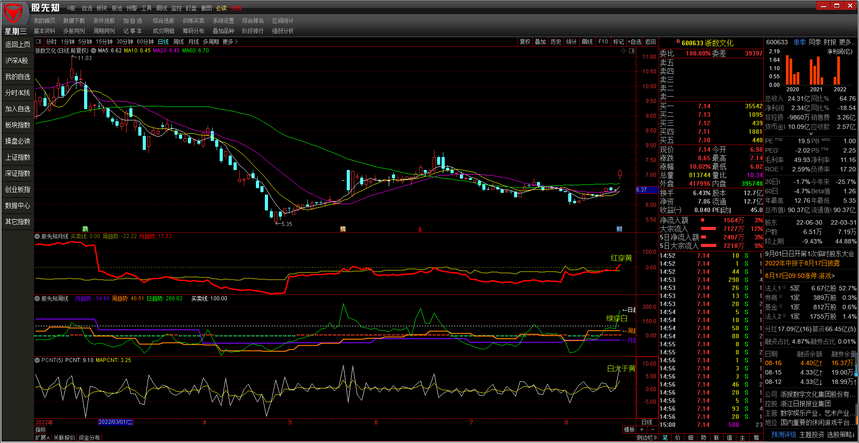The image size is (859, 443).
Task: Collapse the 股先知月线 indicator panel icon
Action: [38, 236]
